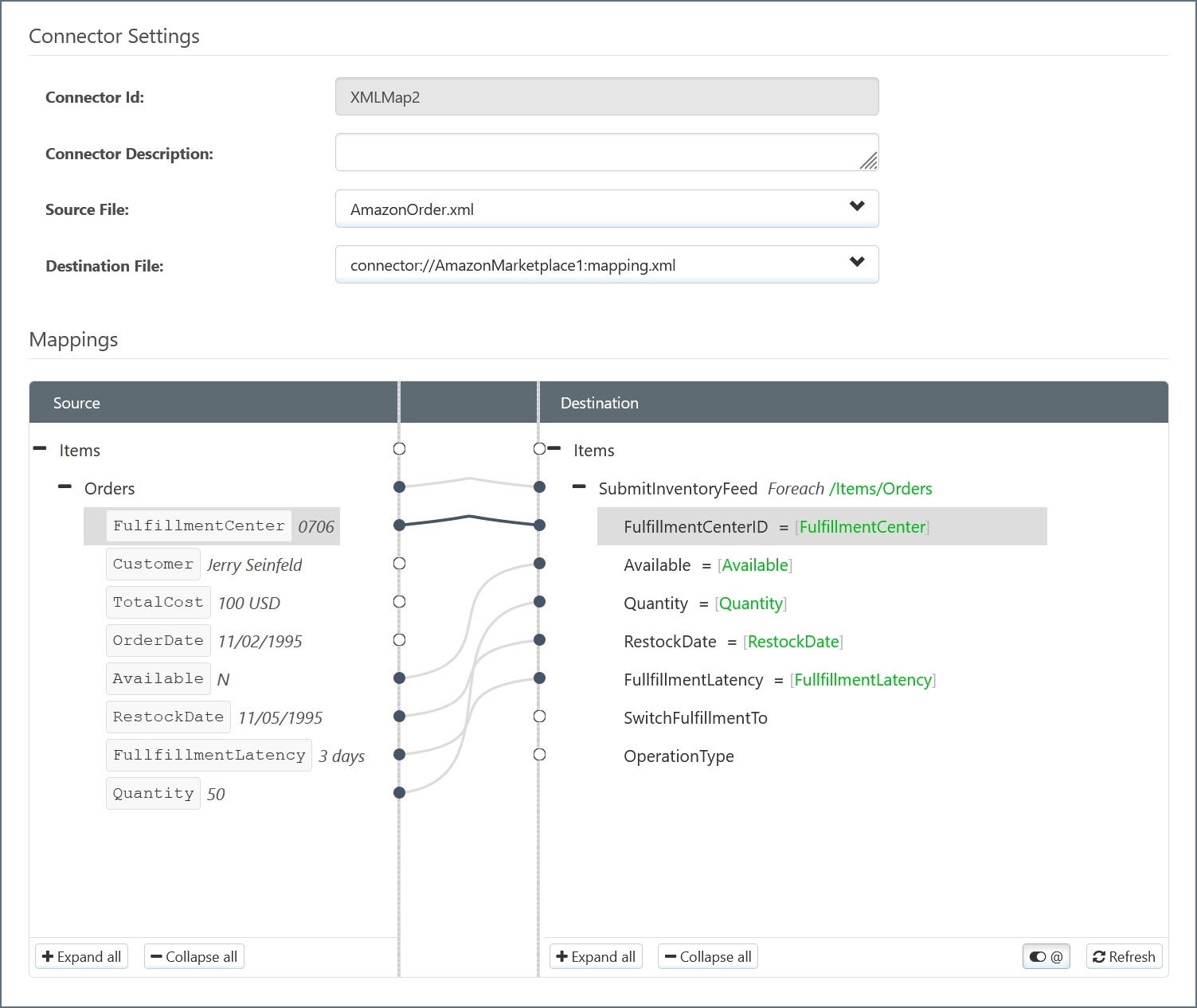Image resolution: width=1197 pixels, height=1008 pixels.
Task: Open the Destination File dropdown
Action: (x=606, y=264)
